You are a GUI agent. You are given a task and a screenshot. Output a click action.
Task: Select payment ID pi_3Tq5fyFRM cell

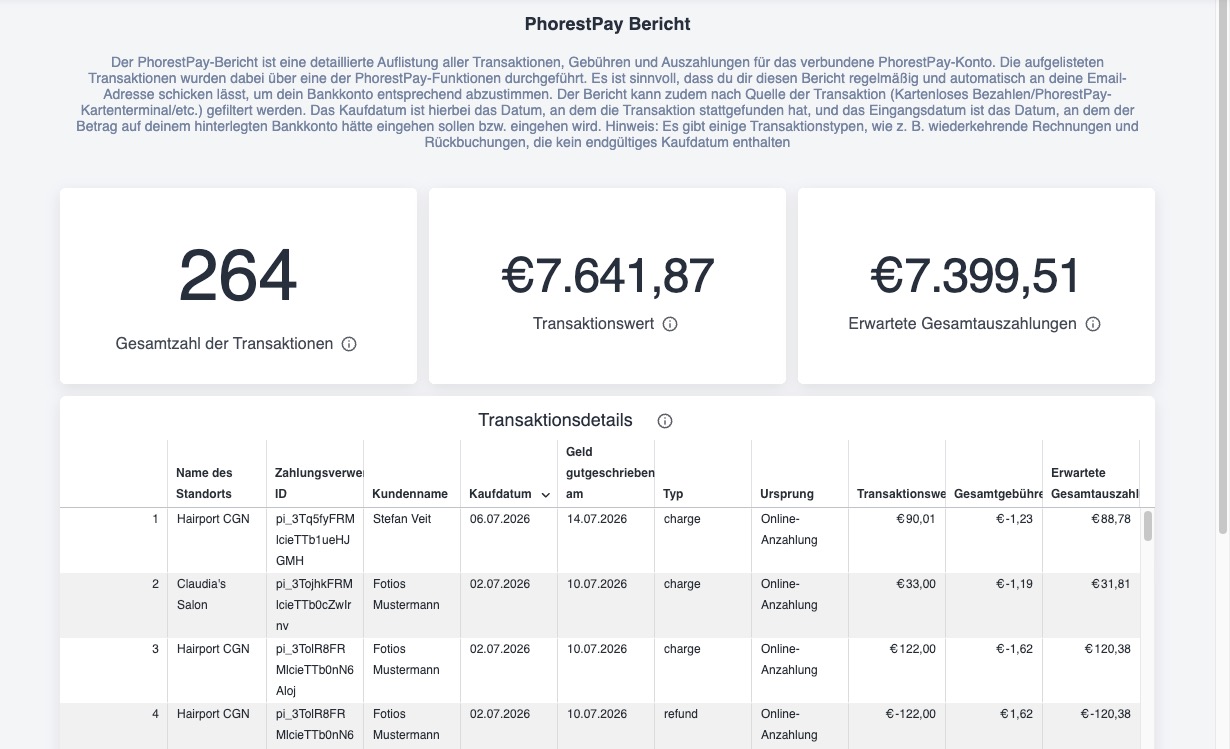pyautogui.click(x=314, y=540)
